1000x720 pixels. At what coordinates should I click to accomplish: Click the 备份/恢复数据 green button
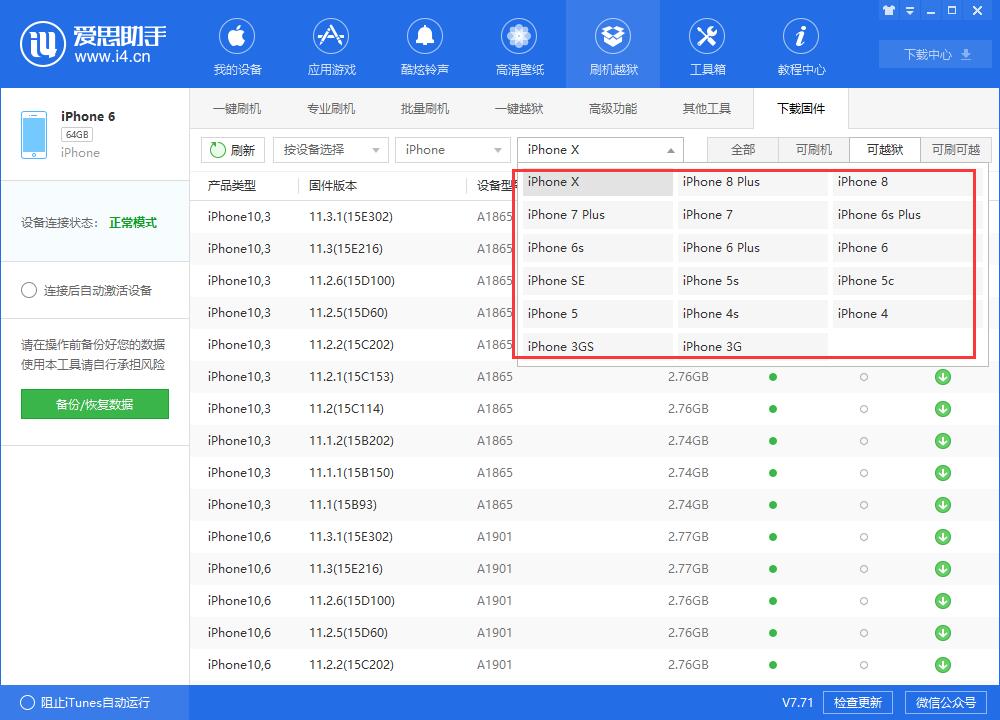[95, 405]
